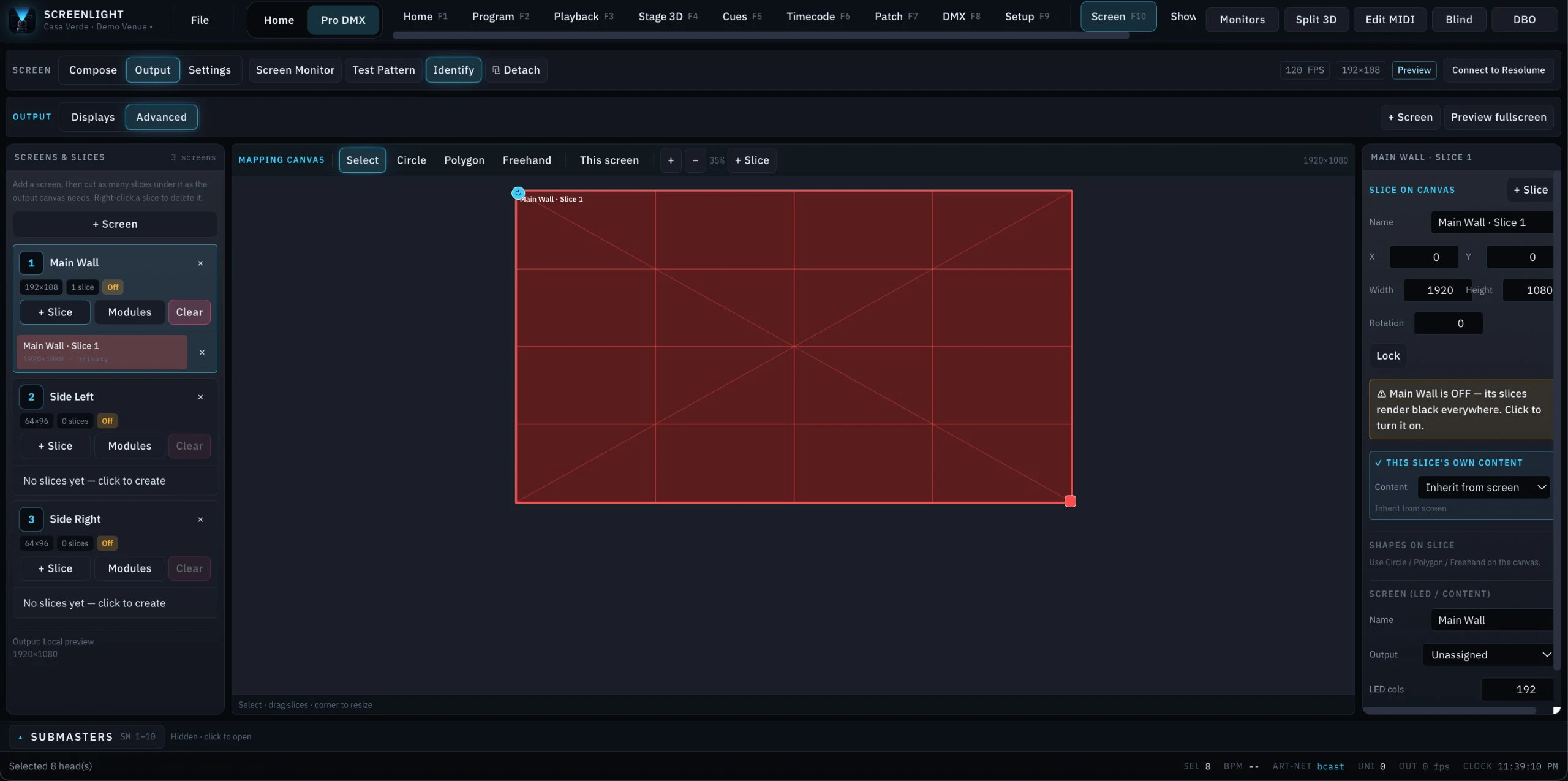Click Connect to Resolume
Screen dimensions: 1568x781
pyautogui.click(x=1498, y=70)
